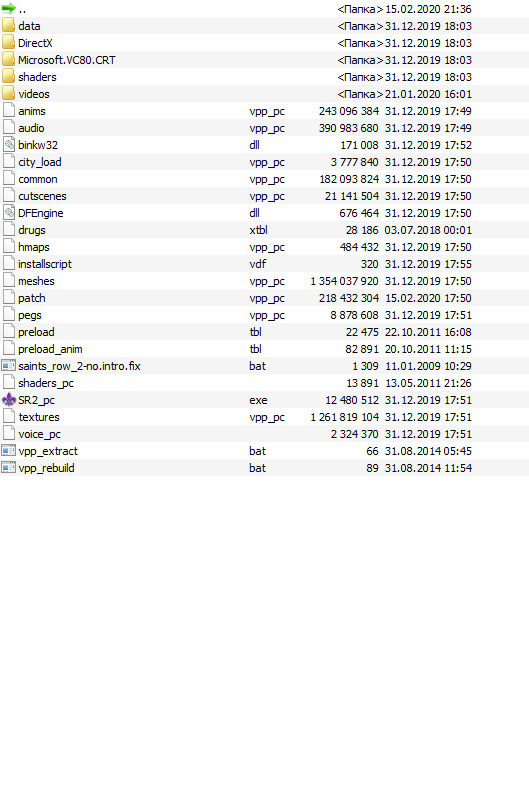The height and width of the screenshot is (797, 529).
Task: Select the preload_anim tbl file
Action: click(264, 349)
